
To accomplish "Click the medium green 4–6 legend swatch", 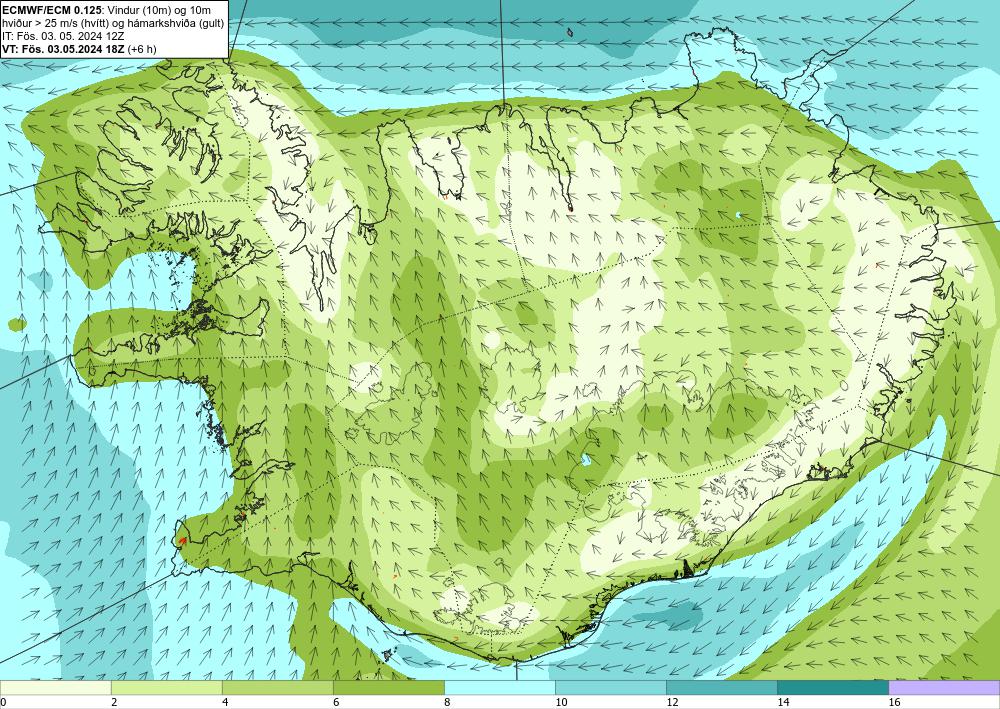I will (x=277, y=687).
